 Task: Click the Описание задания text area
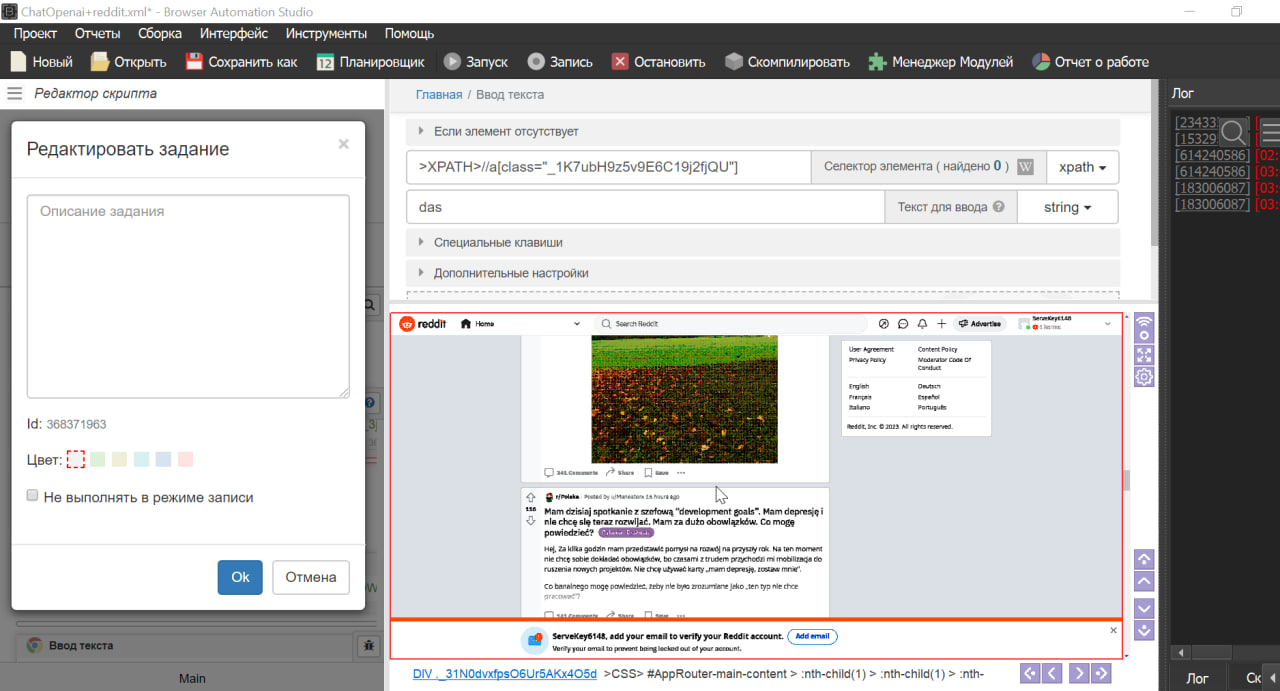tap(188, 296)
